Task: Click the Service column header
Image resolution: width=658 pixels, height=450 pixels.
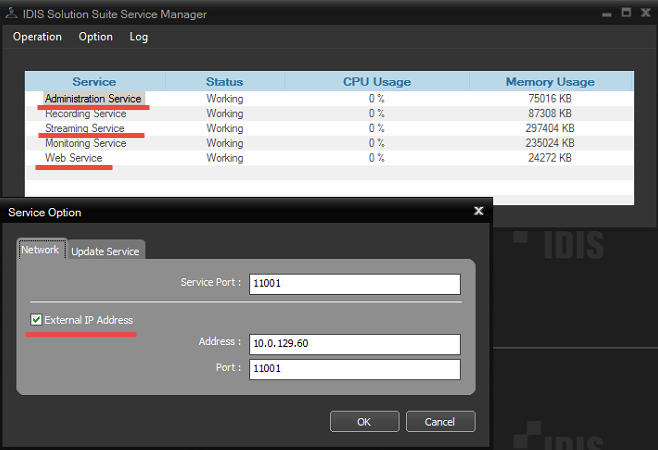Action: click(94, 82)
